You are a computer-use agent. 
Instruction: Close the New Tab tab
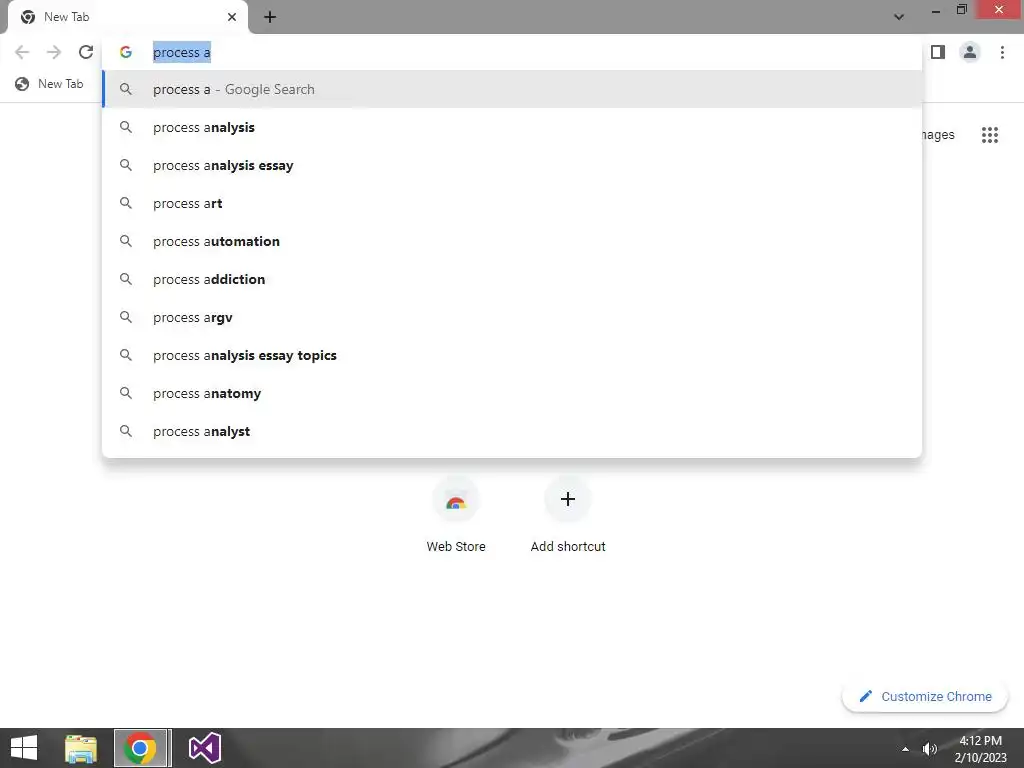[232, 17]
